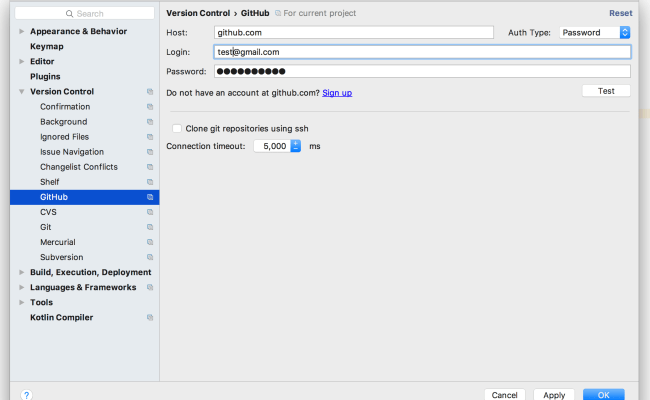Select Changelist Conflicts settings

pos(79,167)
